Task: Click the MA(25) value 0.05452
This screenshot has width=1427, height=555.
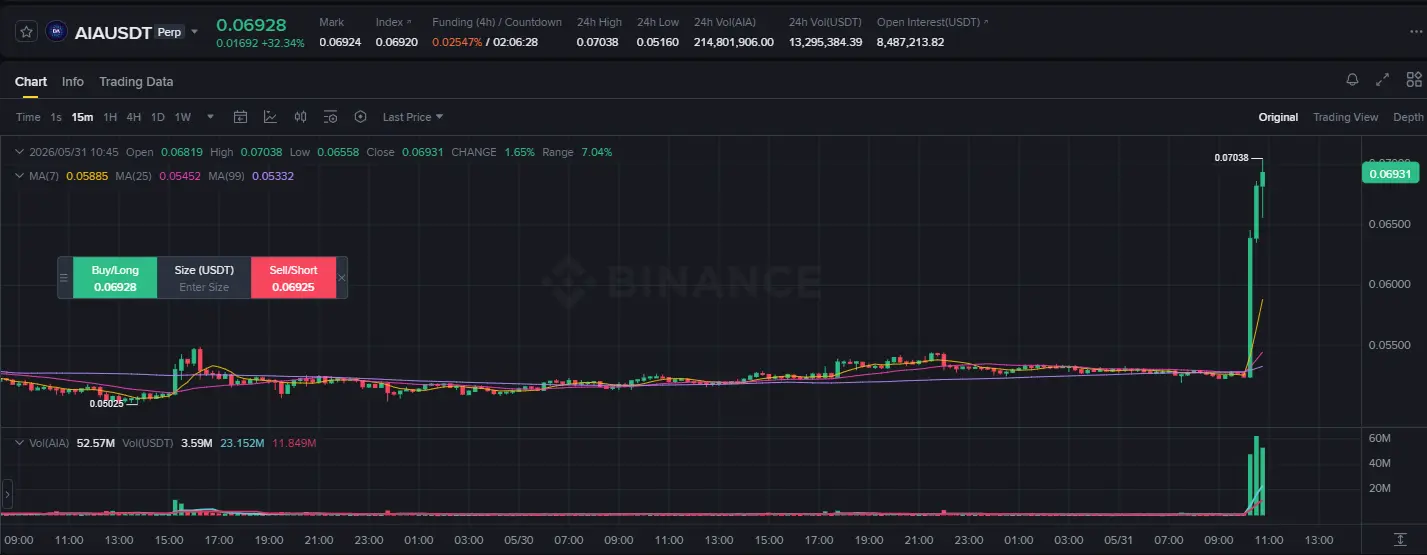Action: [180, 176]
